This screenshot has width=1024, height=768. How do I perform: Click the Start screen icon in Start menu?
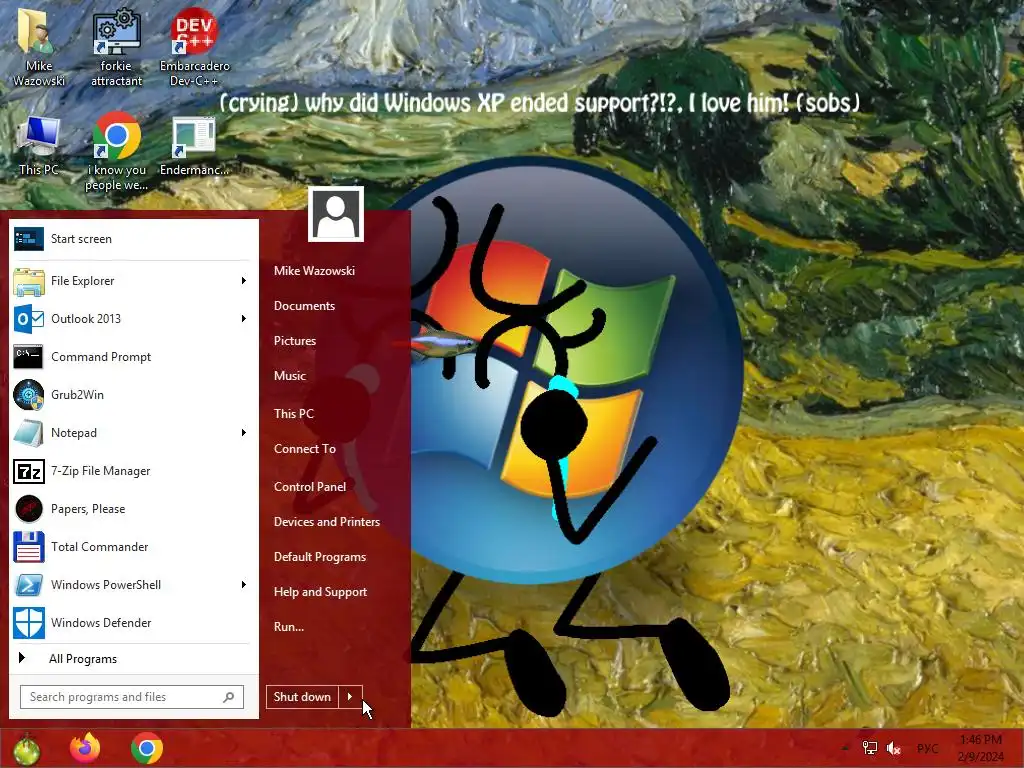point(29,239)
